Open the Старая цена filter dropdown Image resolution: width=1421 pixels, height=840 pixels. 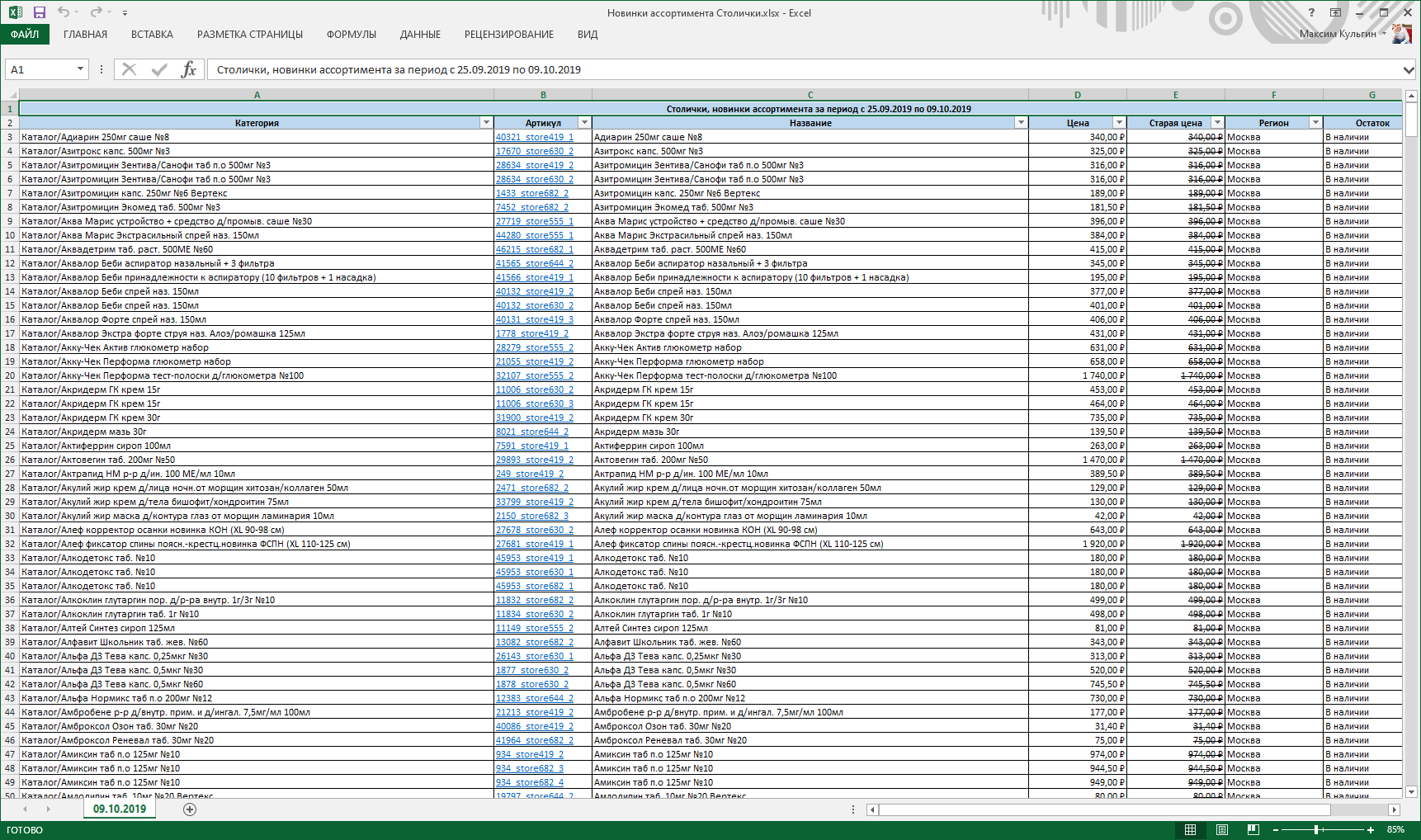pyautogui.click(x=1217, y=123)
